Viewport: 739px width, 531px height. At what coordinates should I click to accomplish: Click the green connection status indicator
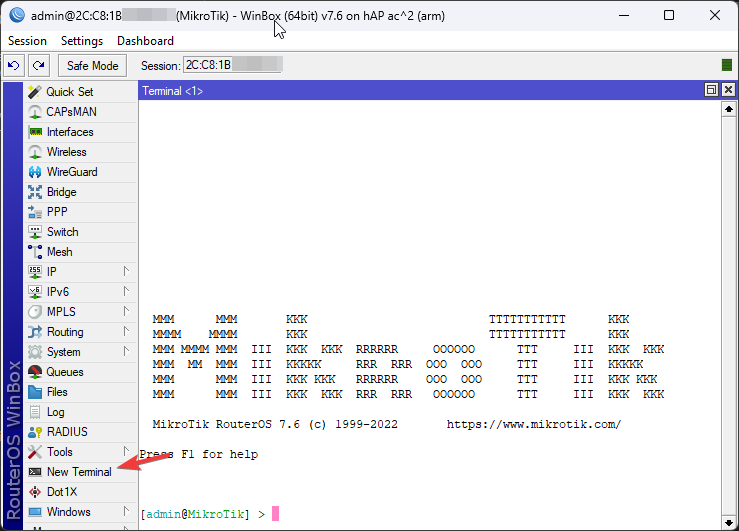tap(727, 65)
